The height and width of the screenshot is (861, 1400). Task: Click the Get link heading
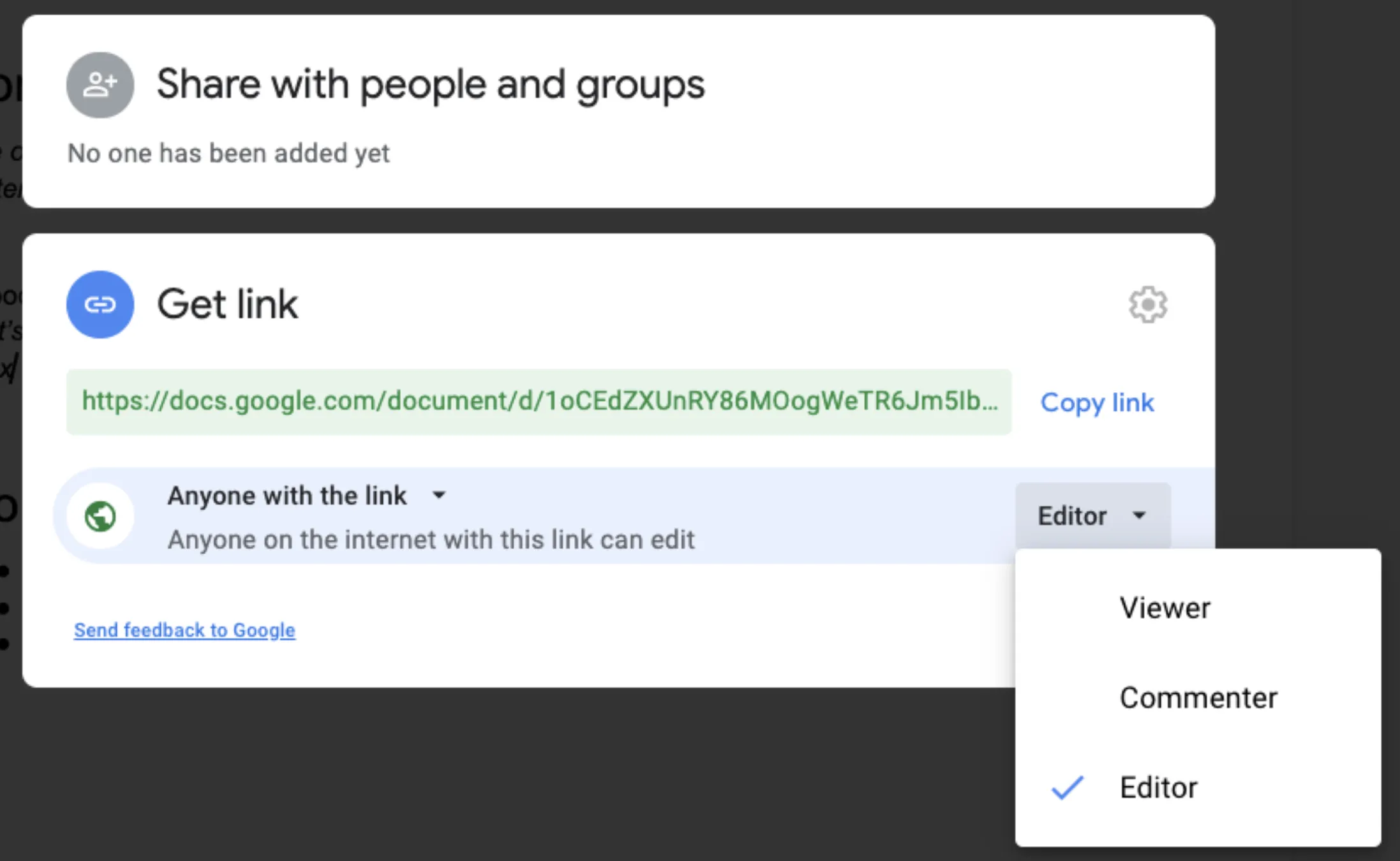227,304
